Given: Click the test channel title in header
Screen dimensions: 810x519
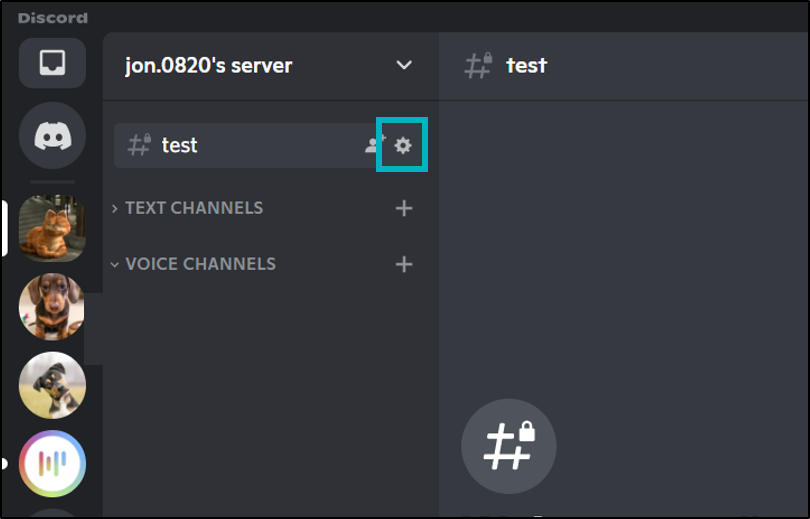Looking at the screenshot, I should tap(527, 66).
